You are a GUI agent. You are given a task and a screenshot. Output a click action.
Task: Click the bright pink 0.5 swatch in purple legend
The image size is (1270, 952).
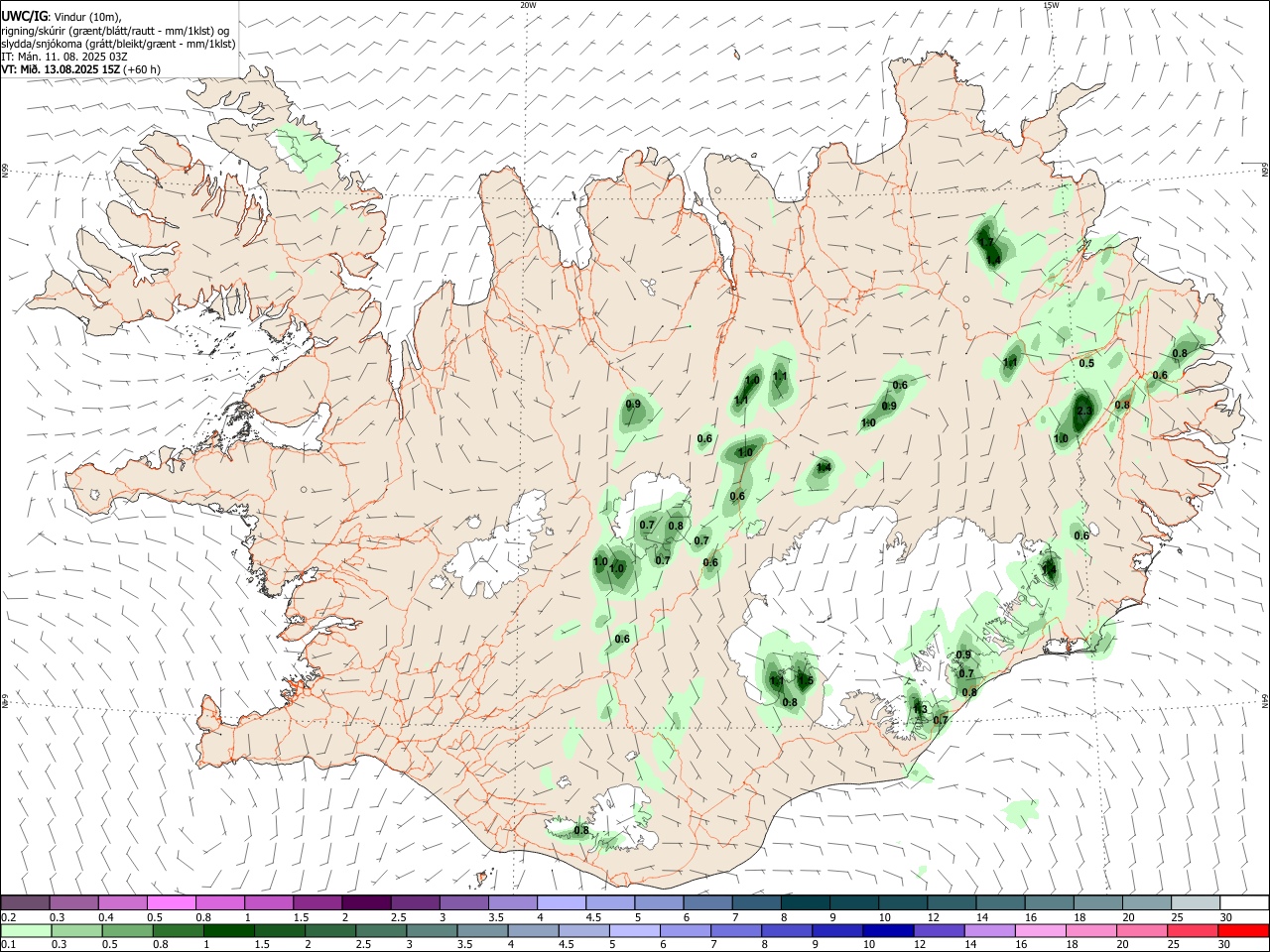[x=171, y=902]
